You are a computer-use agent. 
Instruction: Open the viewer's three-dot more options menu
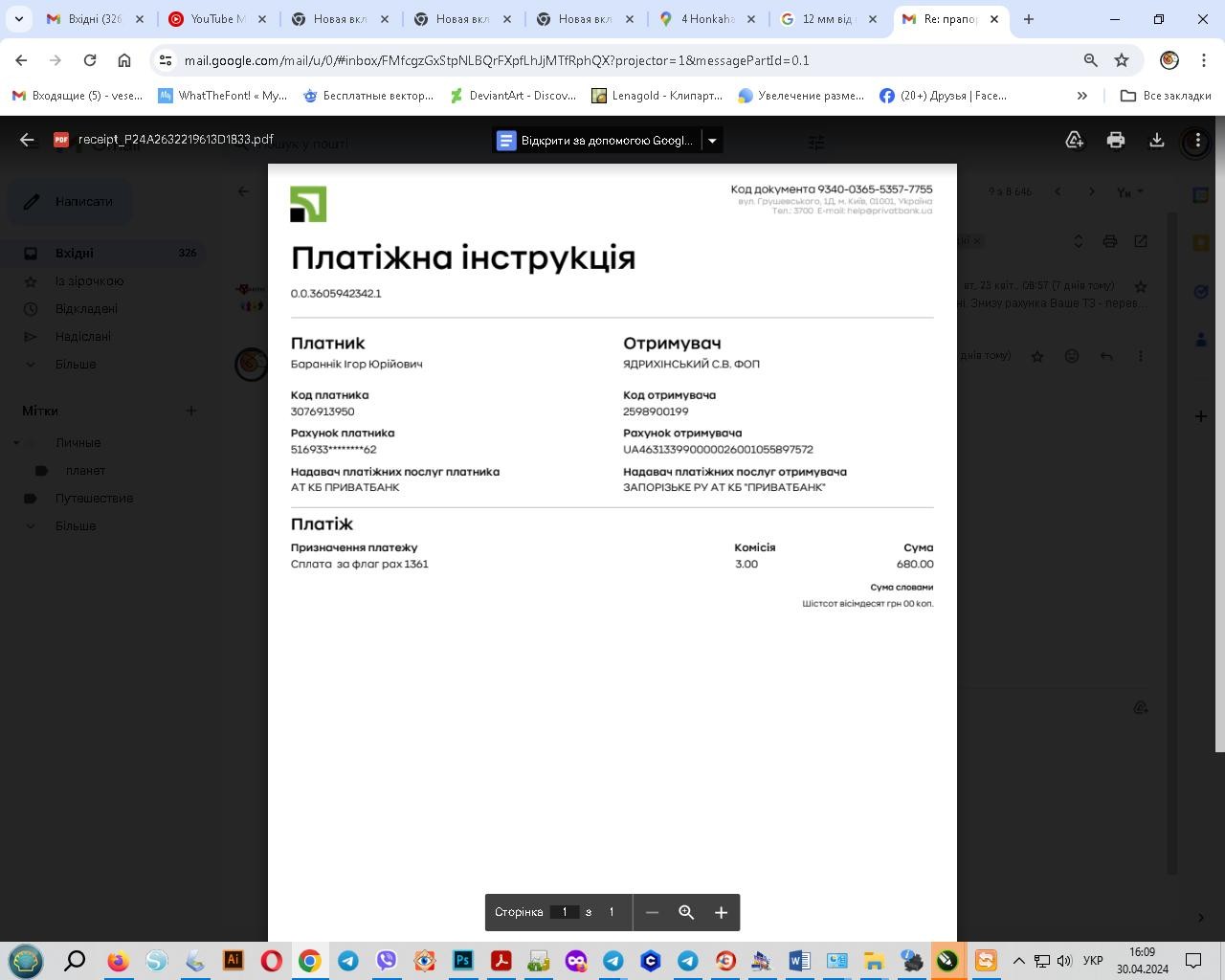point(1197,140)
